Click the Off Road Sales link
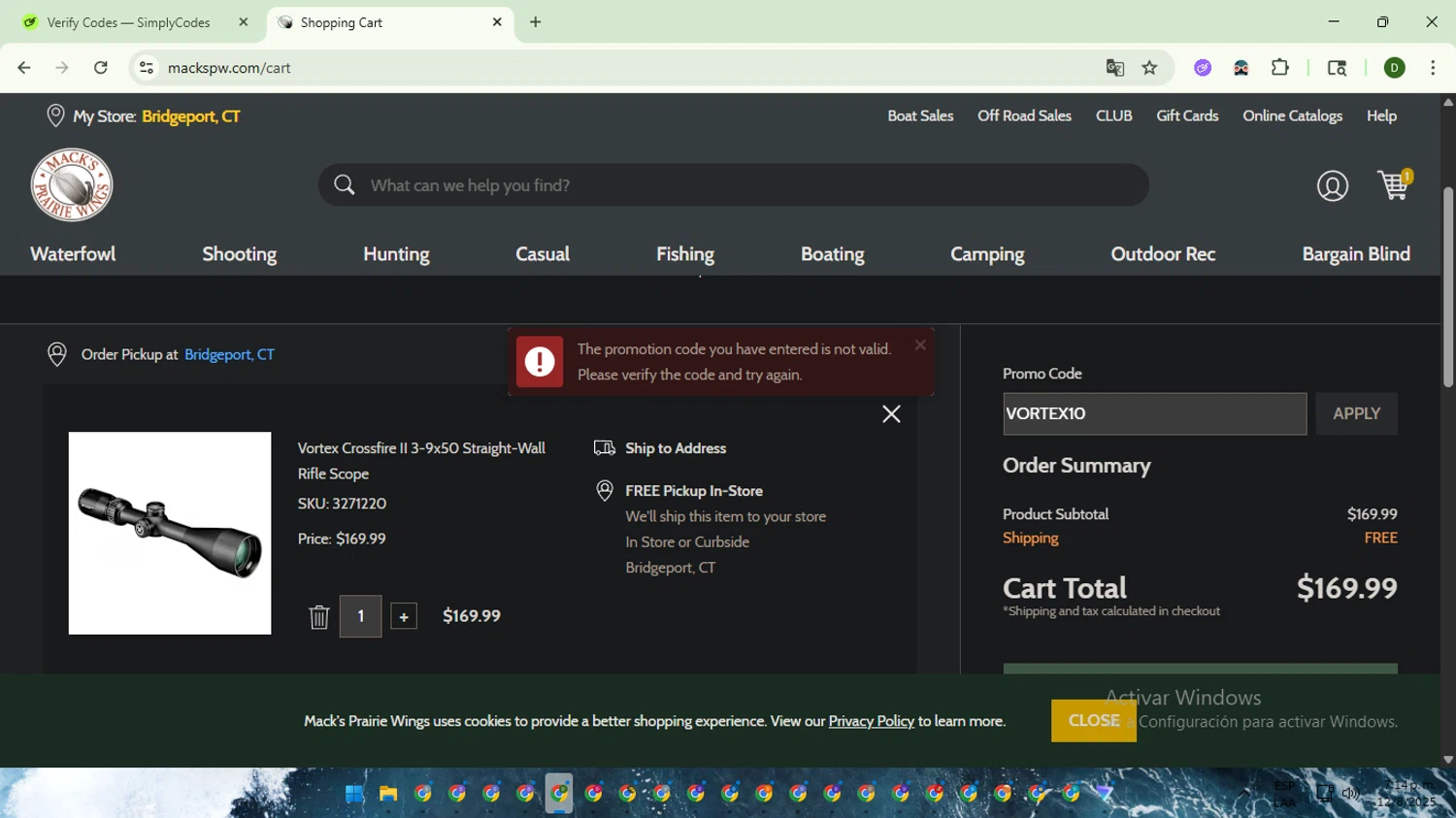The height and width of the screenshot is (818, 1456). click(1024, 115)
